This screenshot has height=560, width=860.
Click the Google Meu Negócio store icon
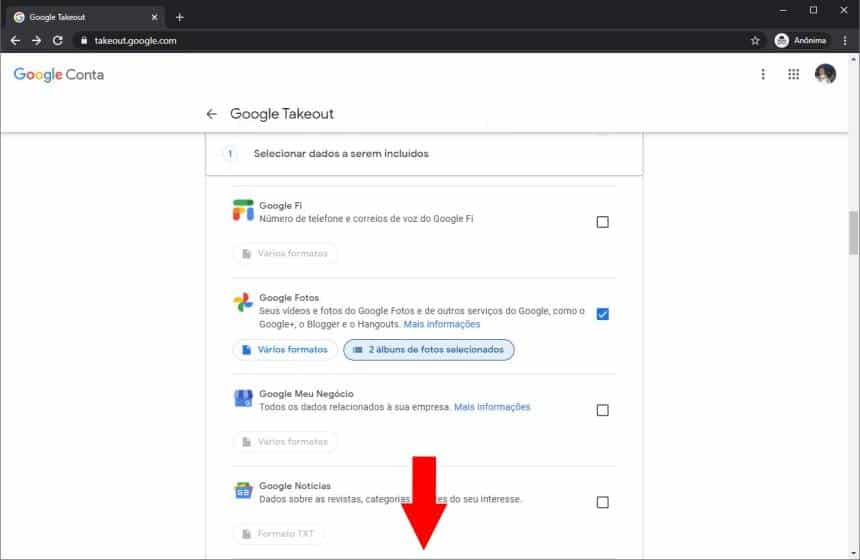click(243, 398)
